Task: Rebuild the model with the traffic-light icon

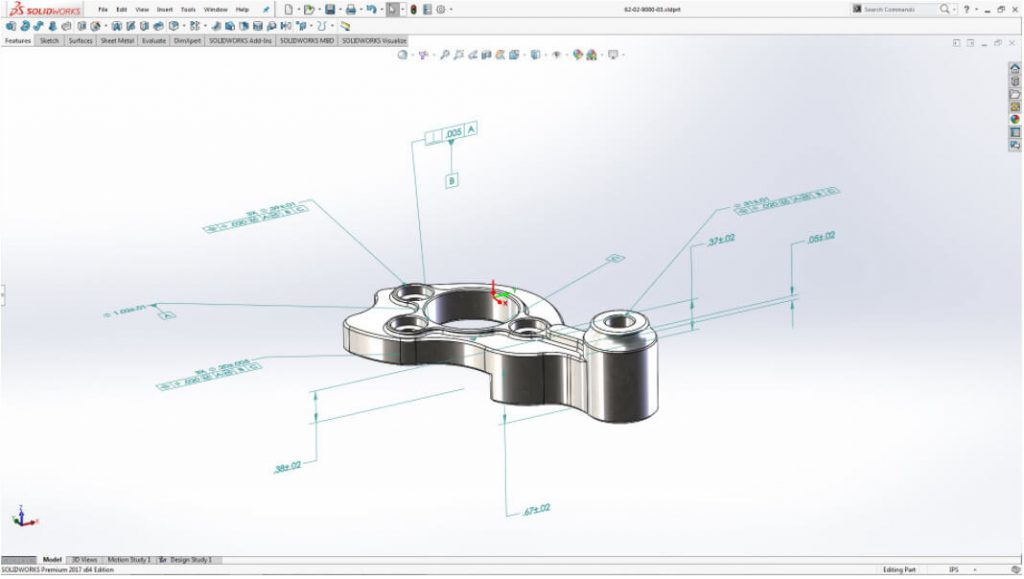Action: (414, 9)
